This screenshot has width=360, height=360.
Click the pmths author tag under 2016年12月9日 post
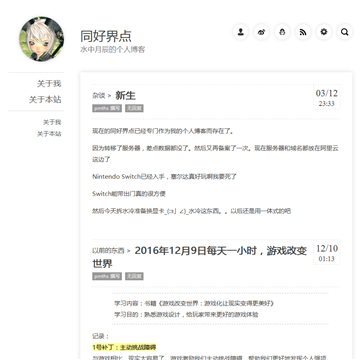pyautogui.click(x=107, y=276)
